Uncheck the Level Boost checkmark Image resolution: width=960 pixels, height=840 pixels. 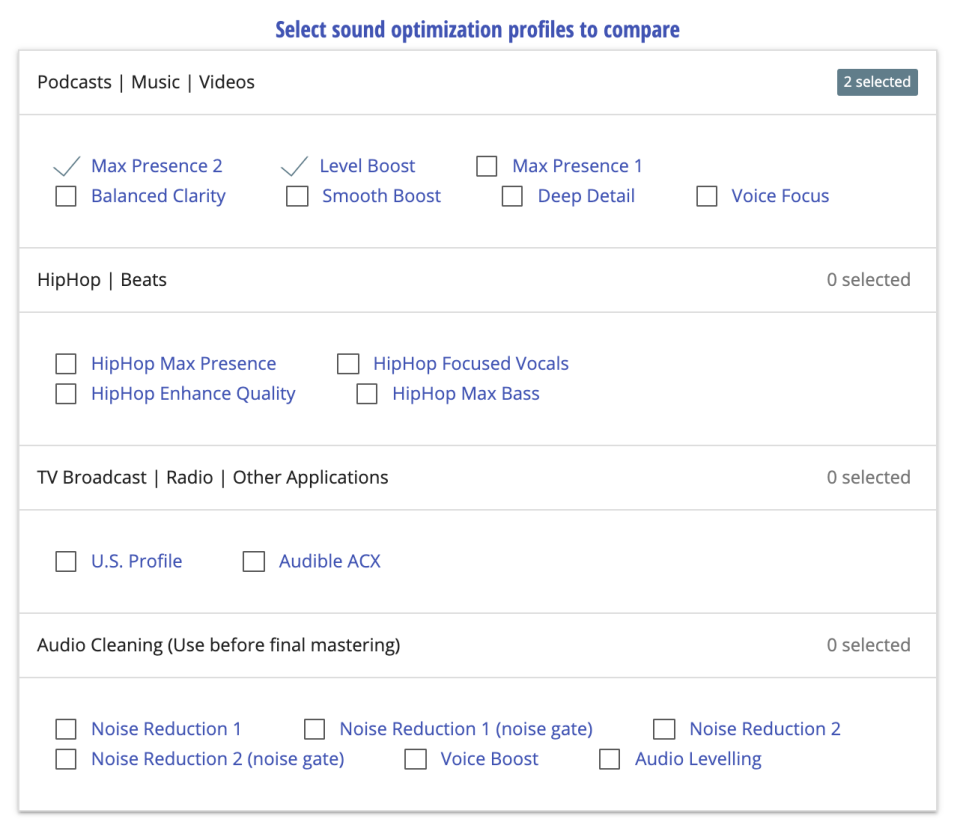tap(295, 166)
